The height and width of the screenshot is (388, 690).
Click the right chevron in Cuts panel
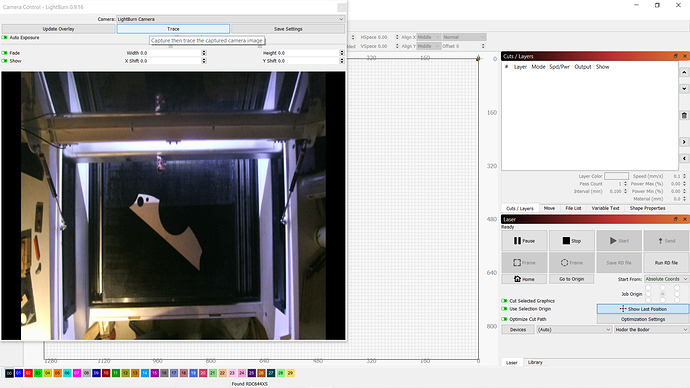click(x=684, y=142)
